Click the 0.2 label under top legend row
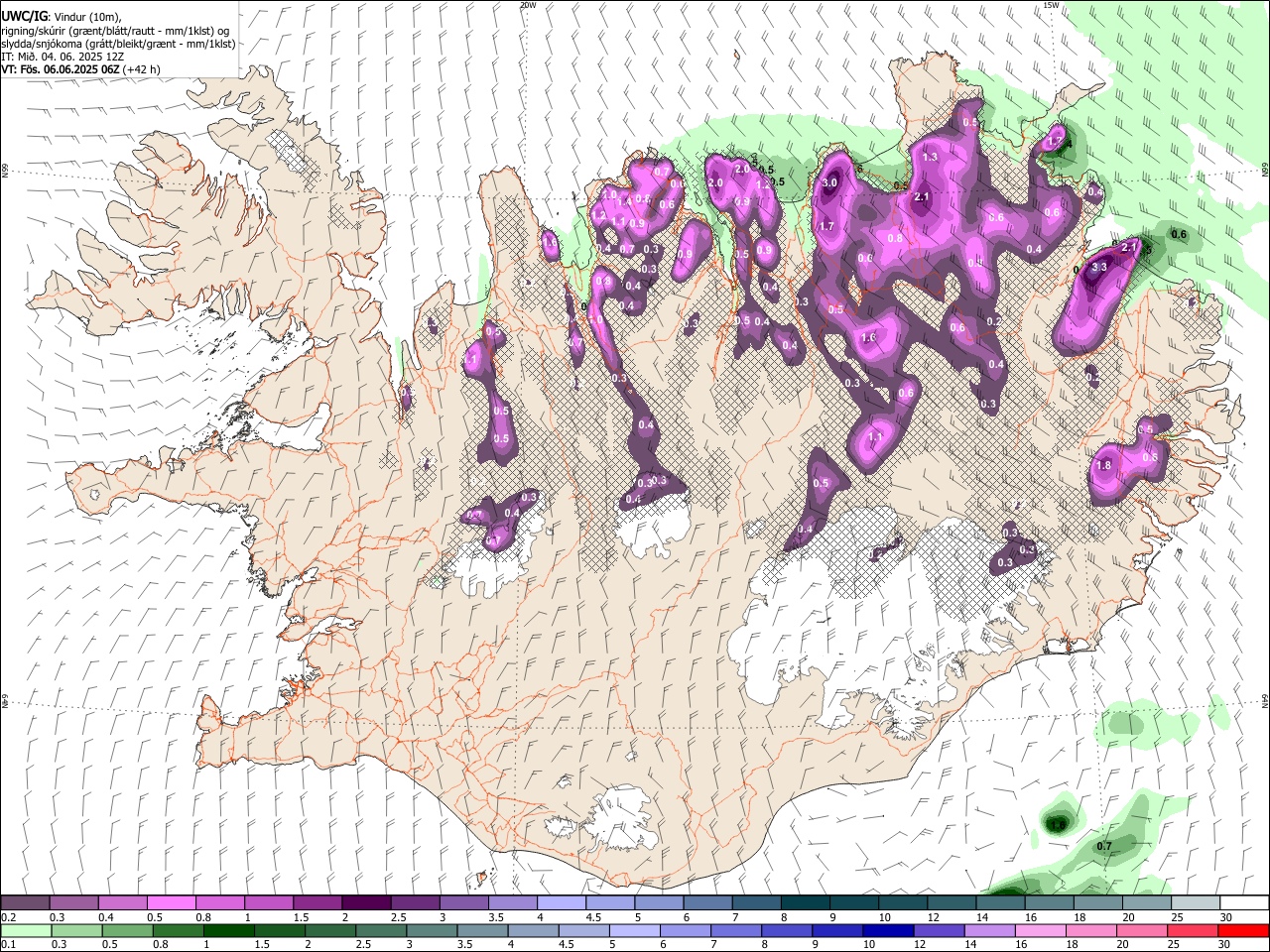 pos(8,917)
